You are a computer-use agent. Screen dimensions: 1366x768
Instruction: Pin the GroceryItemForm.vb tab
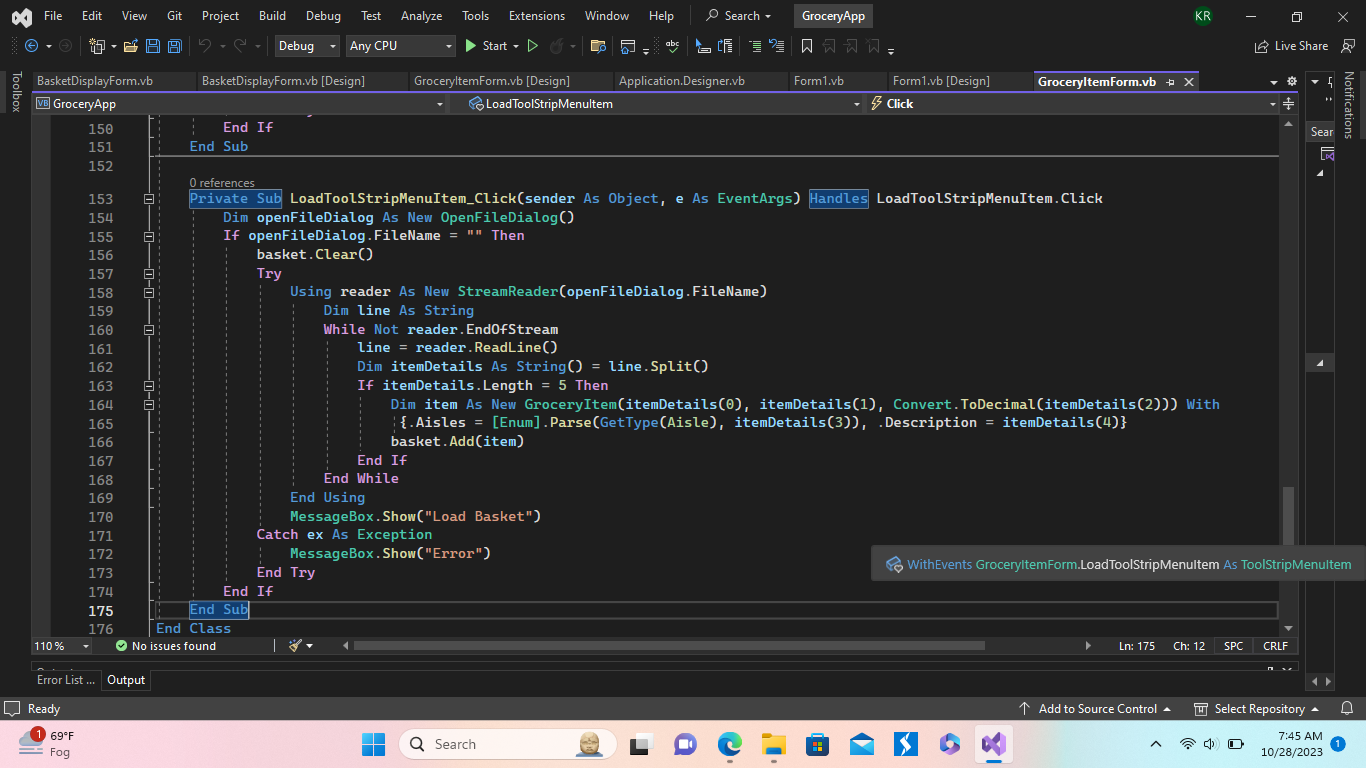(1171, 82)
